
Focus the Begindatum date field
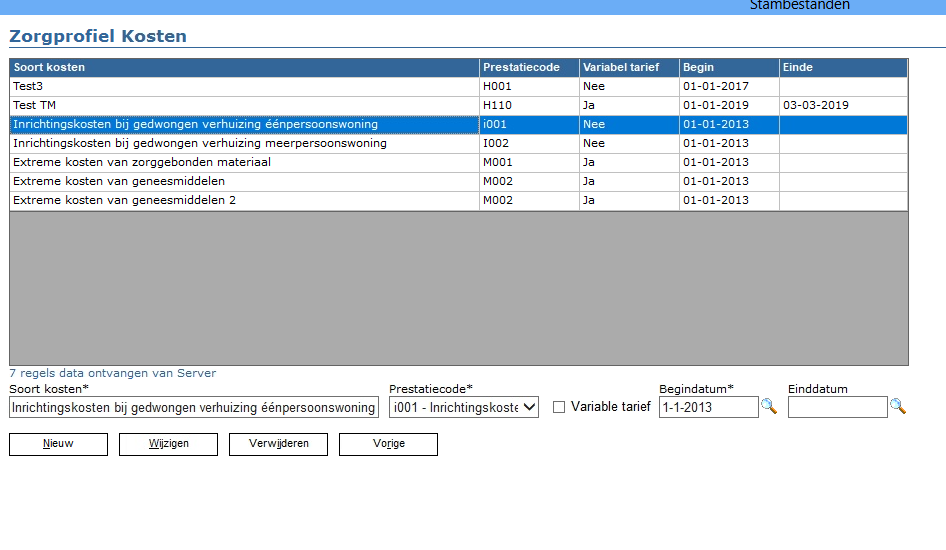(708, 407)
